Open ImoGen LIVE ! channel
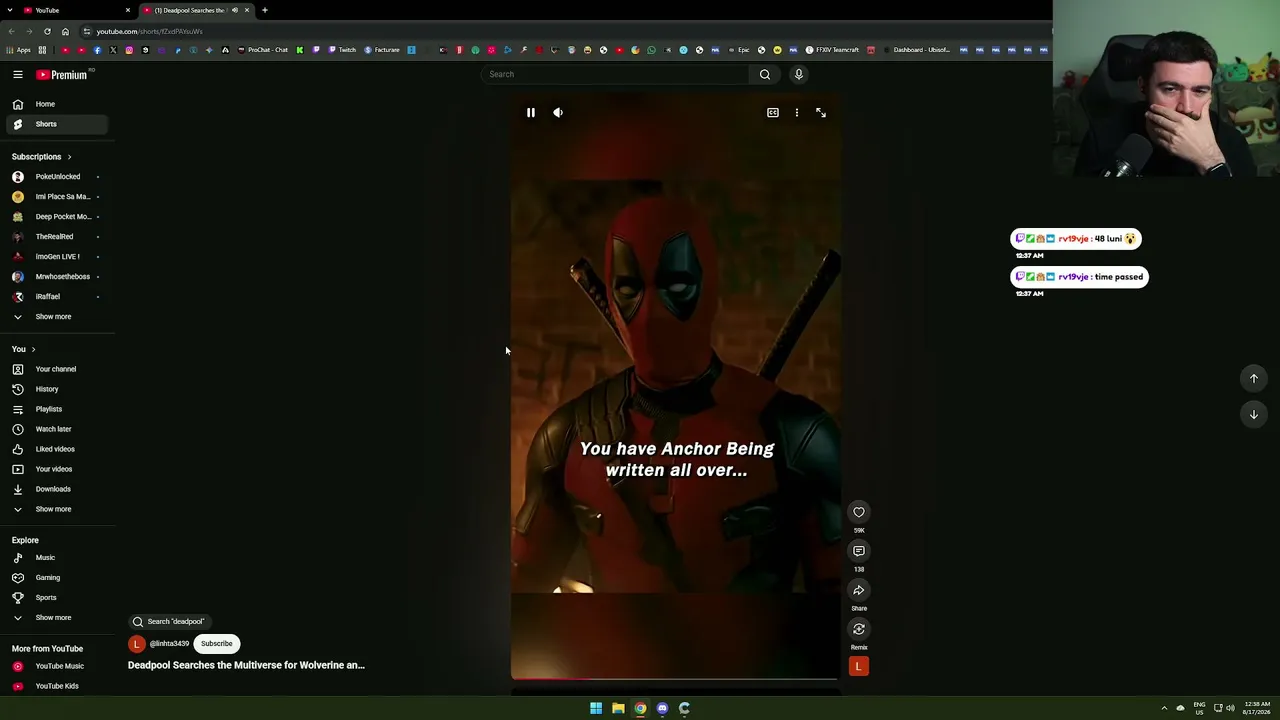 [57, 257]
